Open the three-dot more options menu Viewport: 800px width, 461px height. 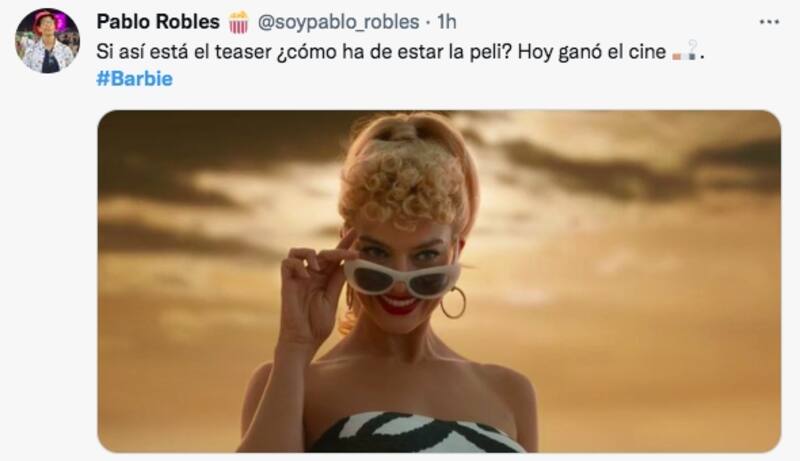(769, 22)
